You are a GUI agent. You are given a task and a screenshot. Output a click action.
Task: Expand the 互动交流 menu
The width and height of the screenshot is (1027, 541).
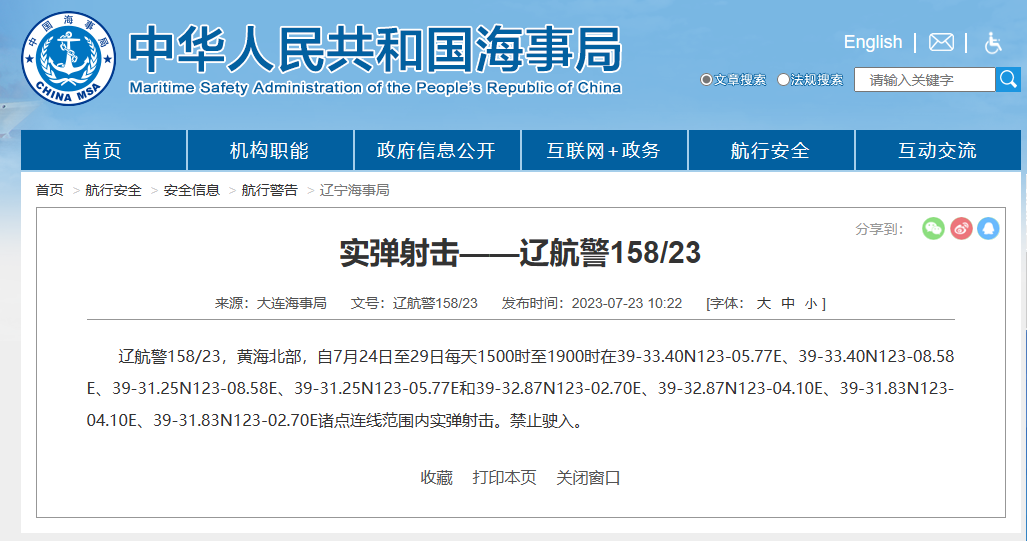(937, 151)
